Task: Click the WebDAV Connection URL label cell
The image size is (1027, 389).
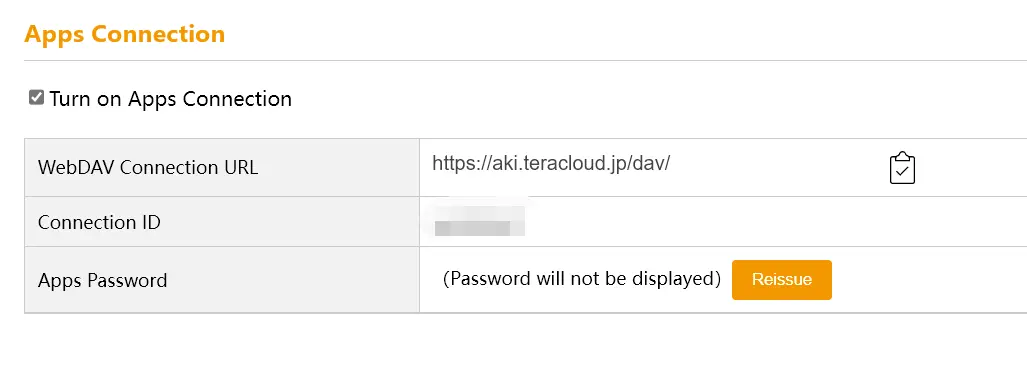Action: 222,168
